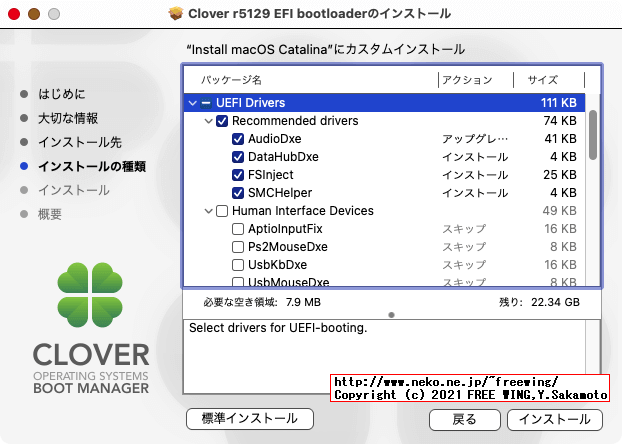Uncheck the SMCHelper checkbox

point(238,193)
